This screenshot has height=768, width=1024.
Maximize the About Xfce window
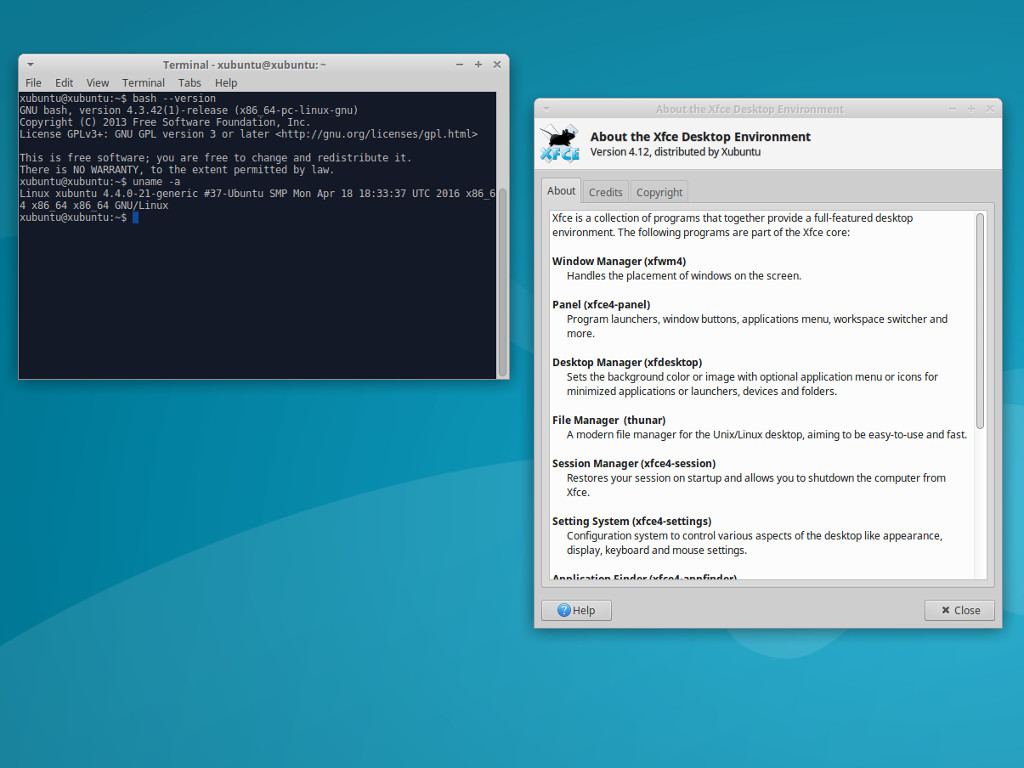971,109
